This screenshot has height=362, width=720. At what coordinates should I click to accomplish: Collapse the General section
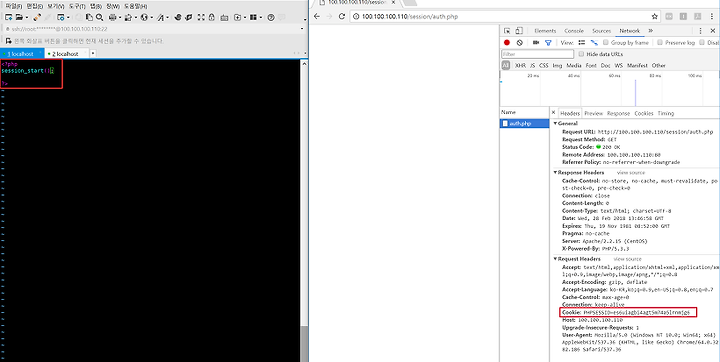[x=555, y=124]
